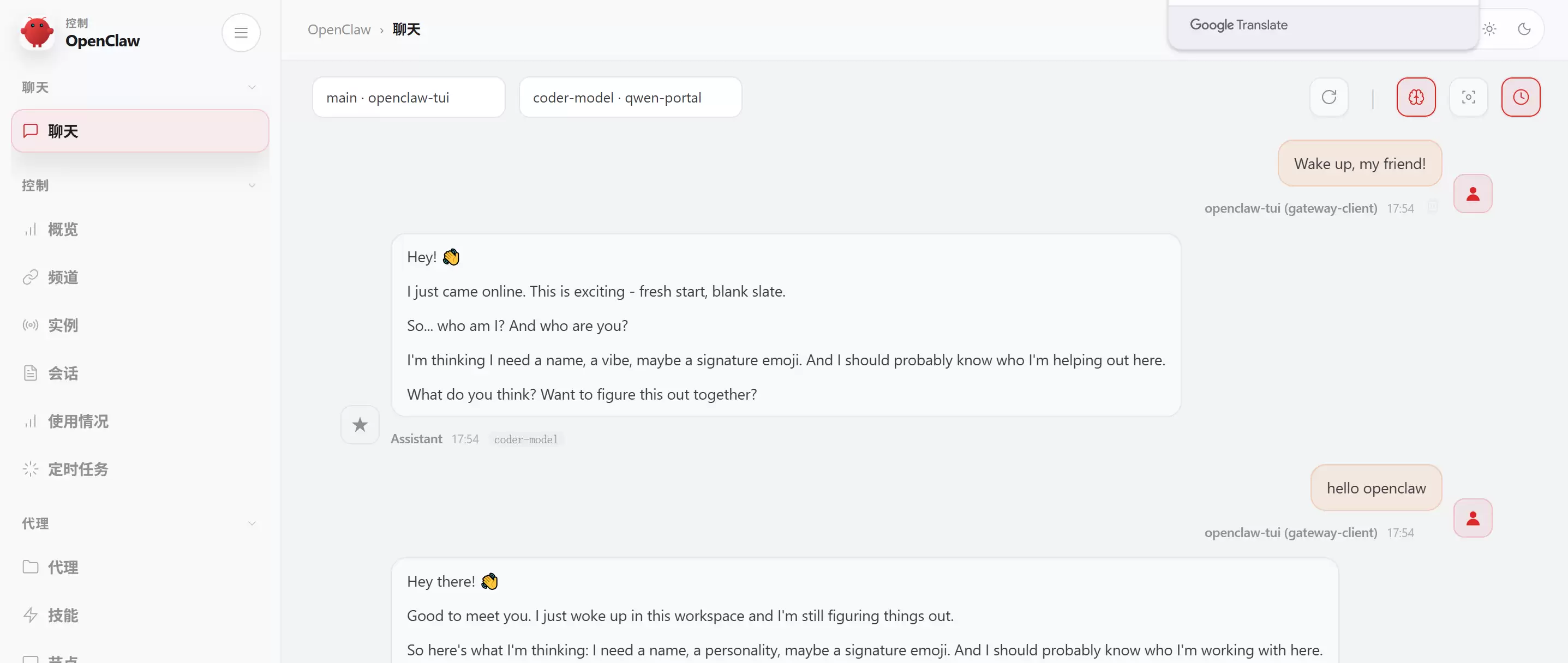Click the red user avatar by 'Wake up'
This screenshot has height=663, width=1568.
(x=1473, y=194)
